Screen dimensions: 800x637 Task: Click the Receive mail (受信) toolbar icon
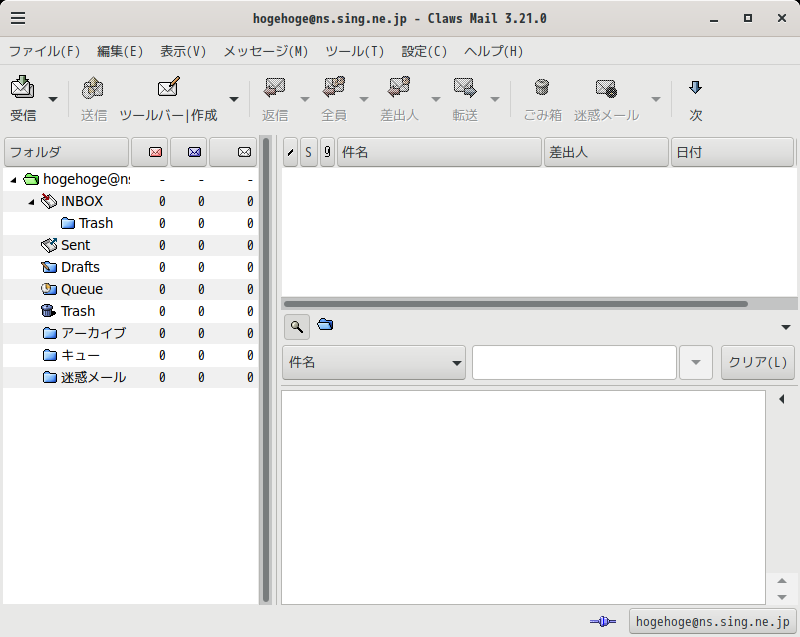(23, 87)
